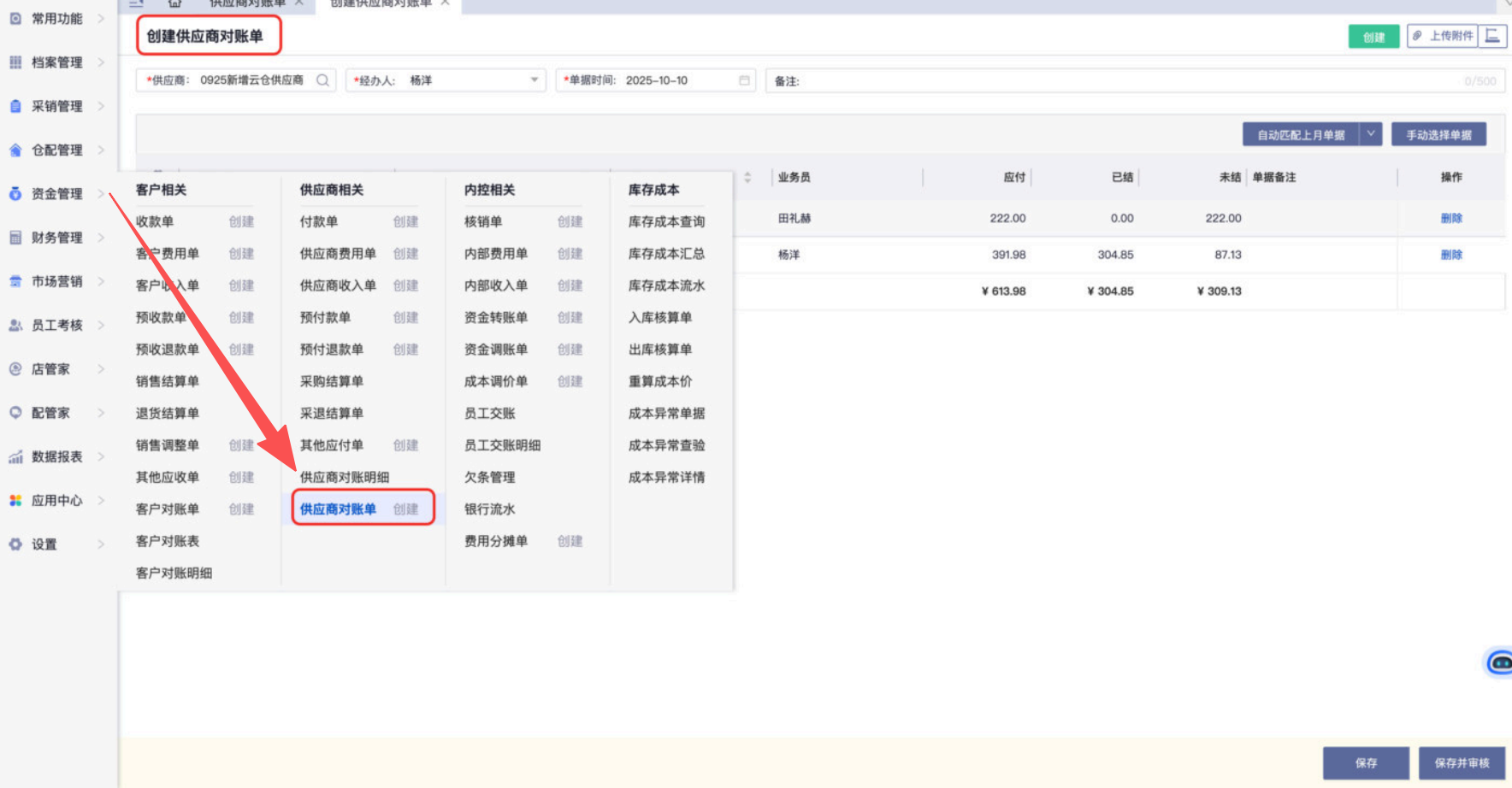Open the assistant robot icon at right edge
Image resolution: width=1512 pixels, height=788 pixels.
pyautogui.click(x=1499, y=662)
